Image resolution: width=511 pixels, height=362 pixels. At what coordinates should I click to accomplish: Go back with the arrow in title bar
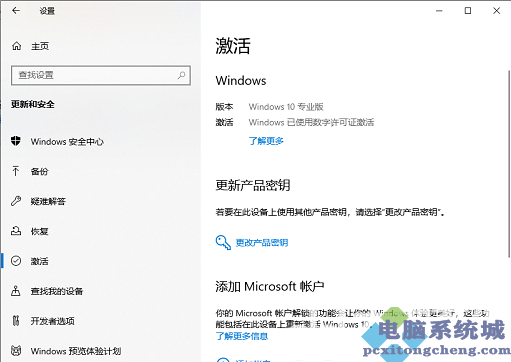[x=16, y=11]
